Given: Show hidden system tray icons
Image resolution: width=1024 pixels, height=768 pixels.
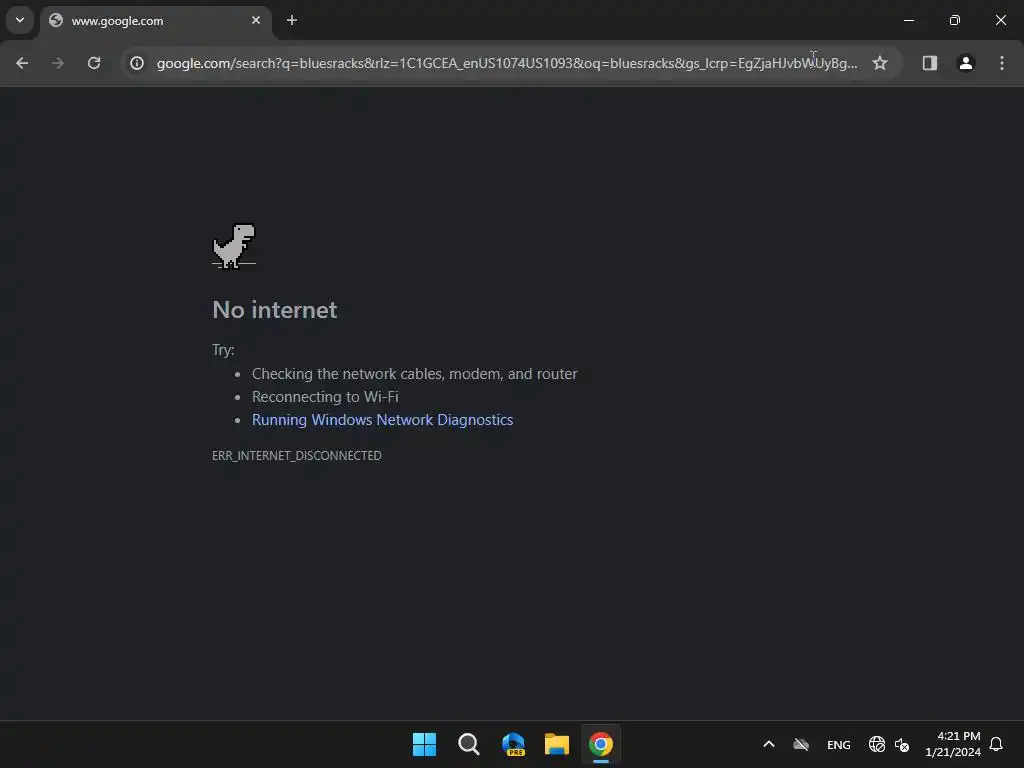Looking at the screenshot, I should 769,744.
